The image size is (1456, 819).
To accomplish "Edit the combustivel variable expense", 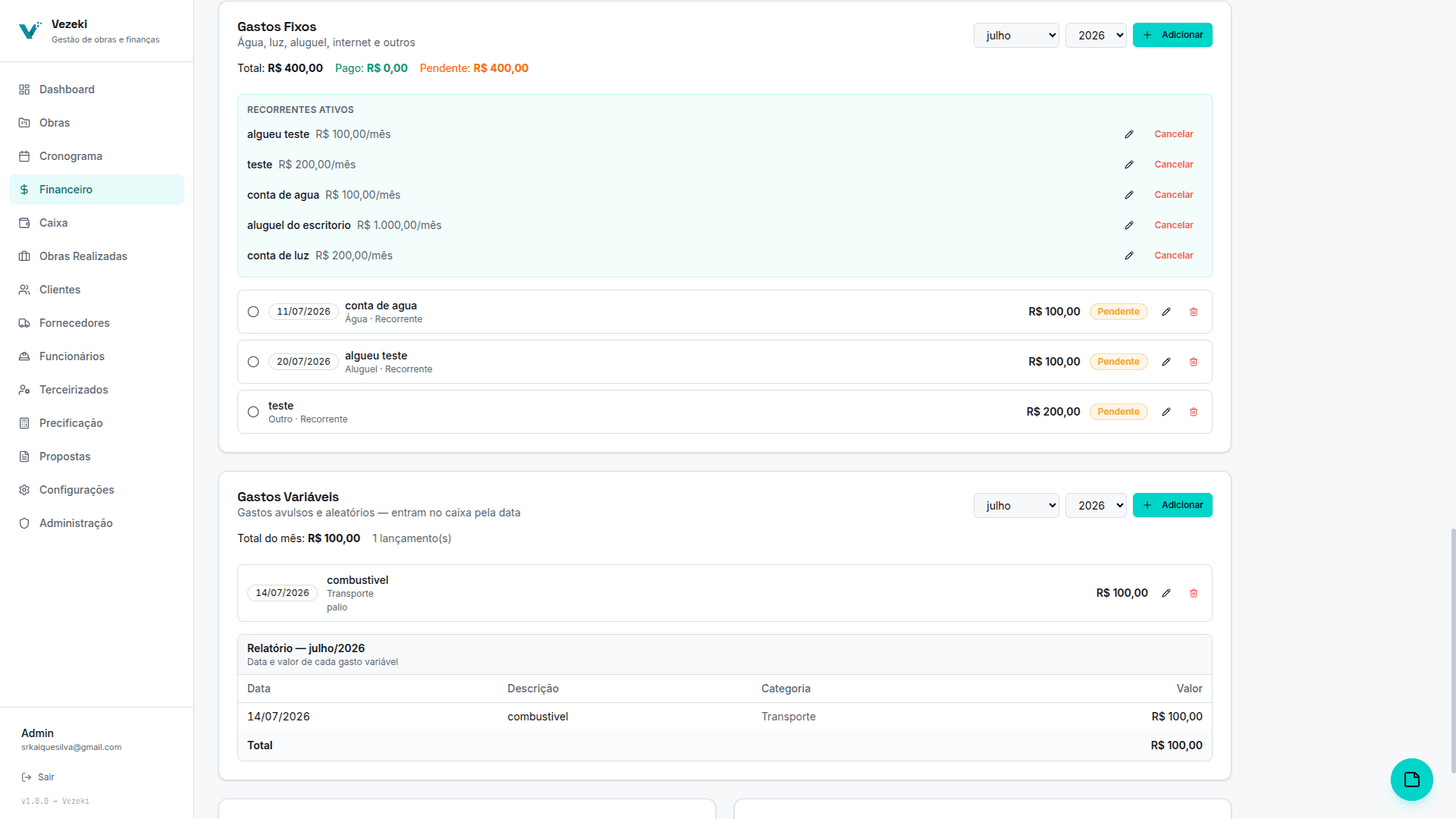I will (x=1166, y=593).
